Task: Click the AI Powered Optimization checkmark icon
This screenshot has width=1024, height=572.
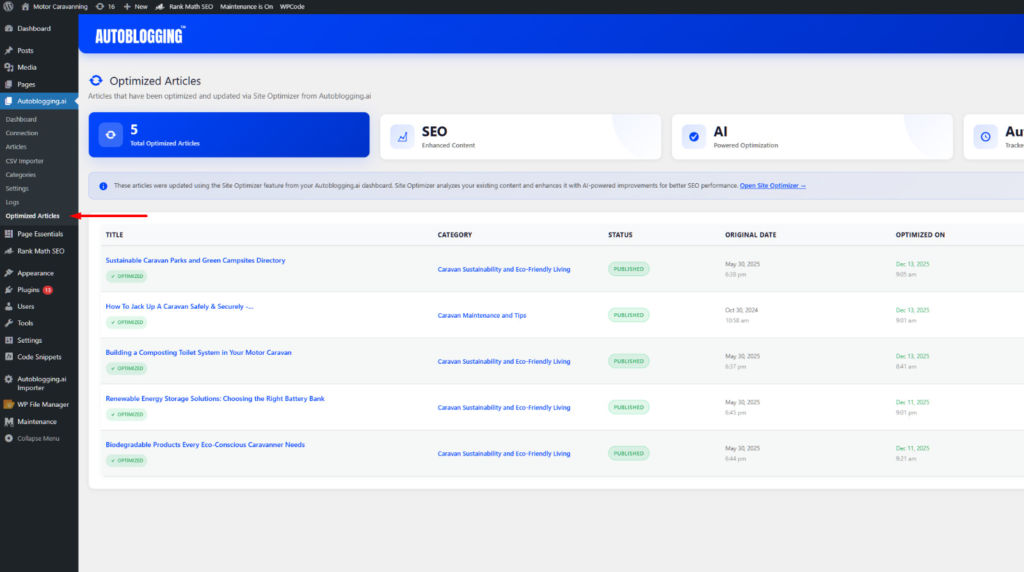Action: [693, 136]
